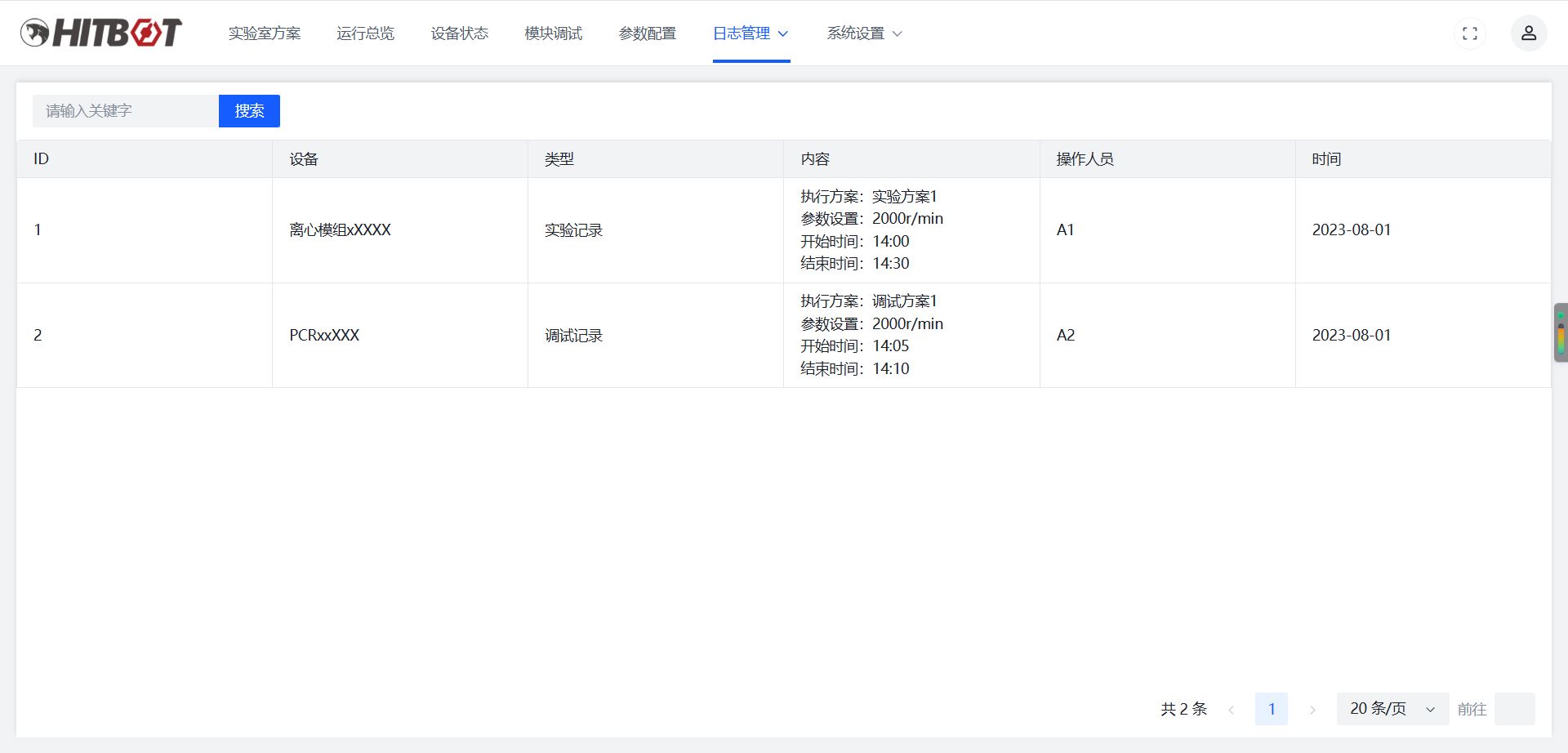
Task: Focus the keyword search input field
Action: click(x=126, y=111)
